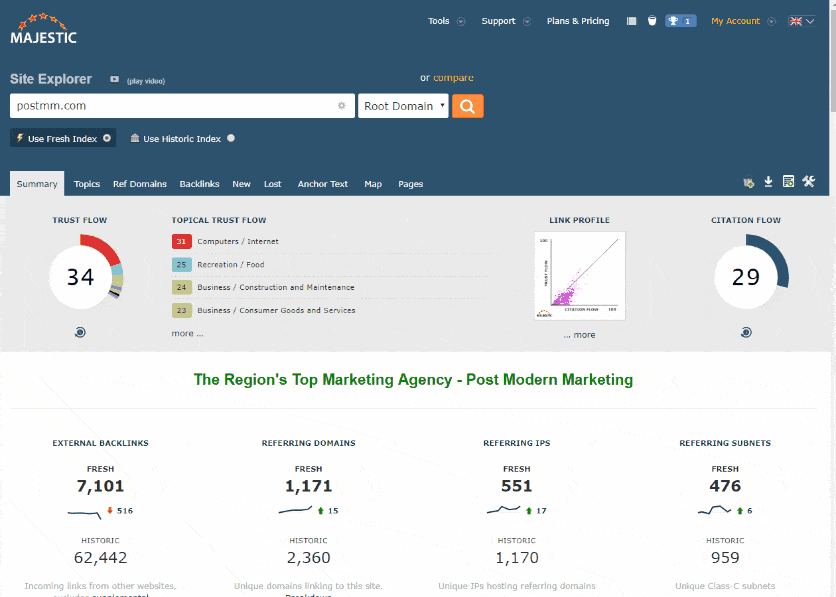836x597 pixels.
Task: Click the download arrow icon above the summary
Action: point(768,182)
